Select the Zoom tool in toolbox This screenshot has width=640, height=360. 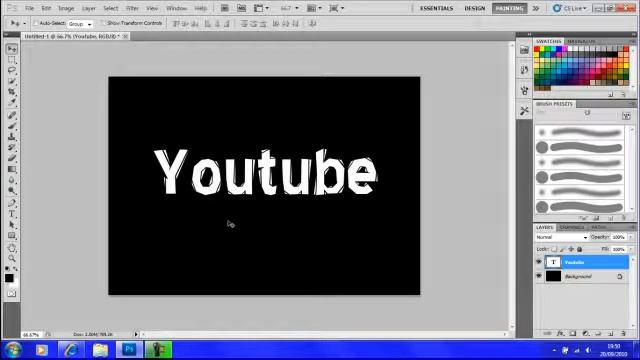[x=12, y=258]
